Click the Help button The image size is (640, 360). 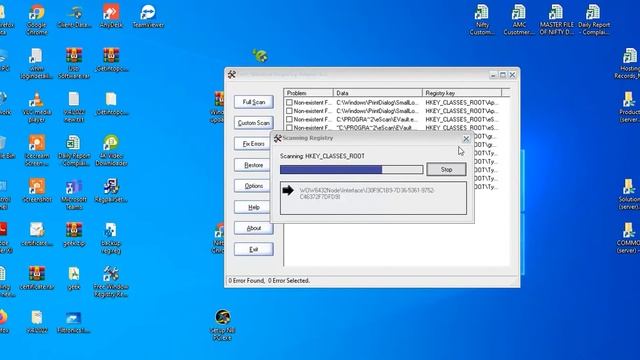point(253,207)
